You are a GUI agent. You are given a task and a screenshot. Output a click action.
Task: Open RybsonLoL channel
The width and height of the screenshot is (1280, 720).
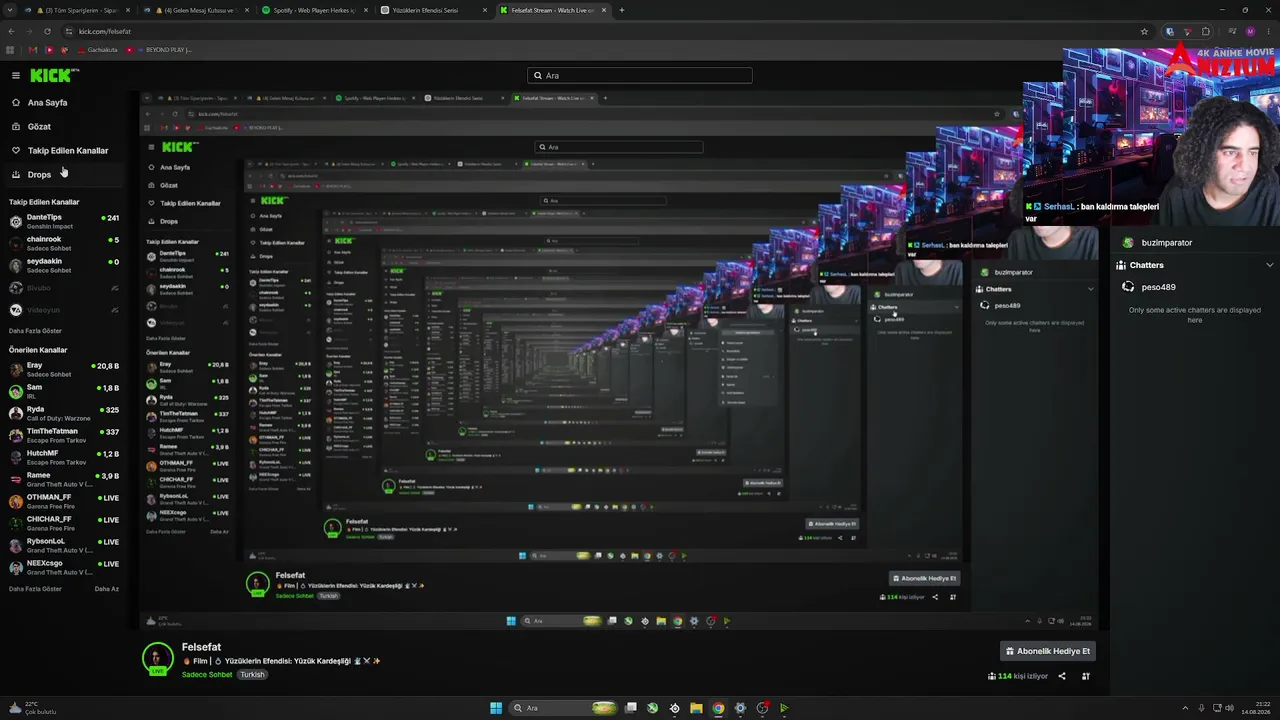64,545
